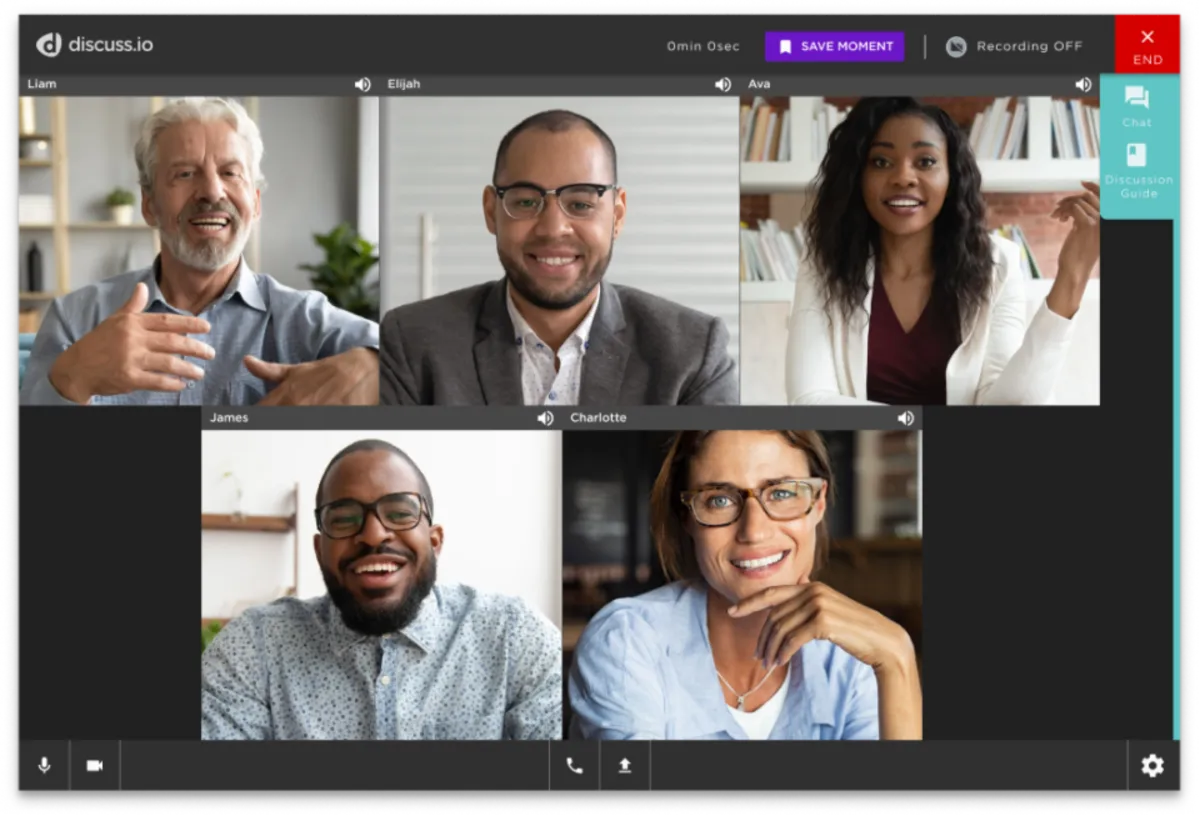This screenshot has width=1200, height=816.
Task: Select Charlotte's video tile
Action: [742, 585]
